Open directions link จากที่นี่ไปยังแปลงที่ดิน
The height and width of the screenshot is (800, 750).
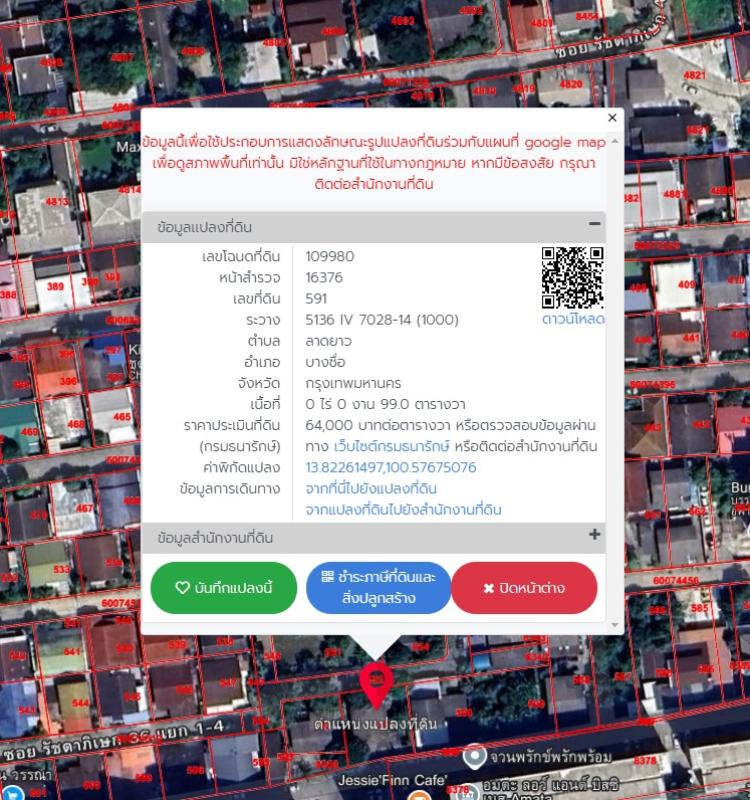370,489
